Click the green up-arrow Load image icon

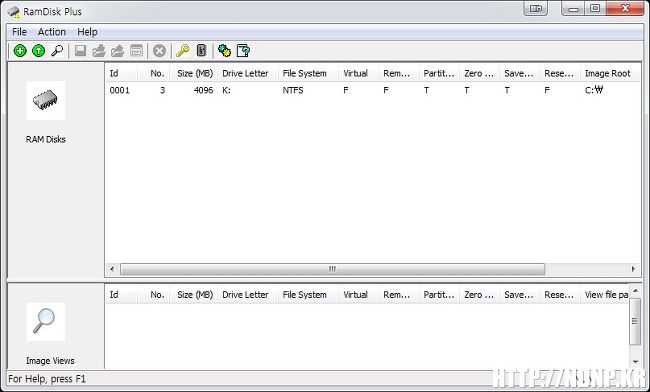click(x=39, y=51)
